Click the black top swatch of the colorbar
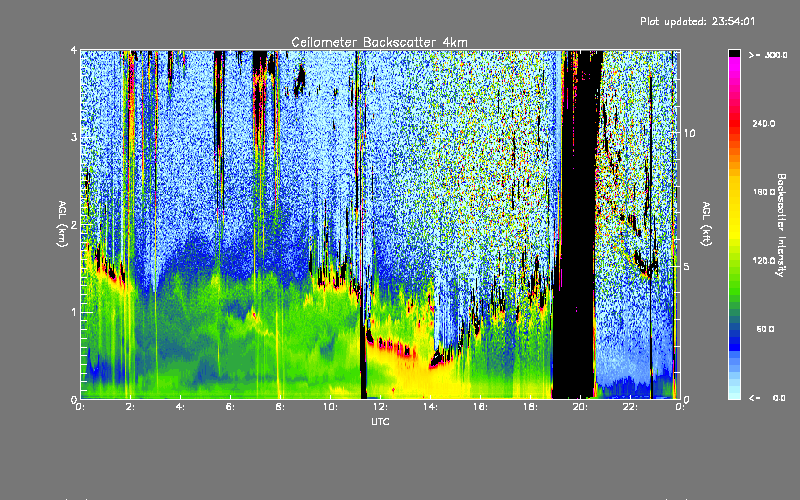This screenshot has width=800, height=500. (x=734, y=53)
